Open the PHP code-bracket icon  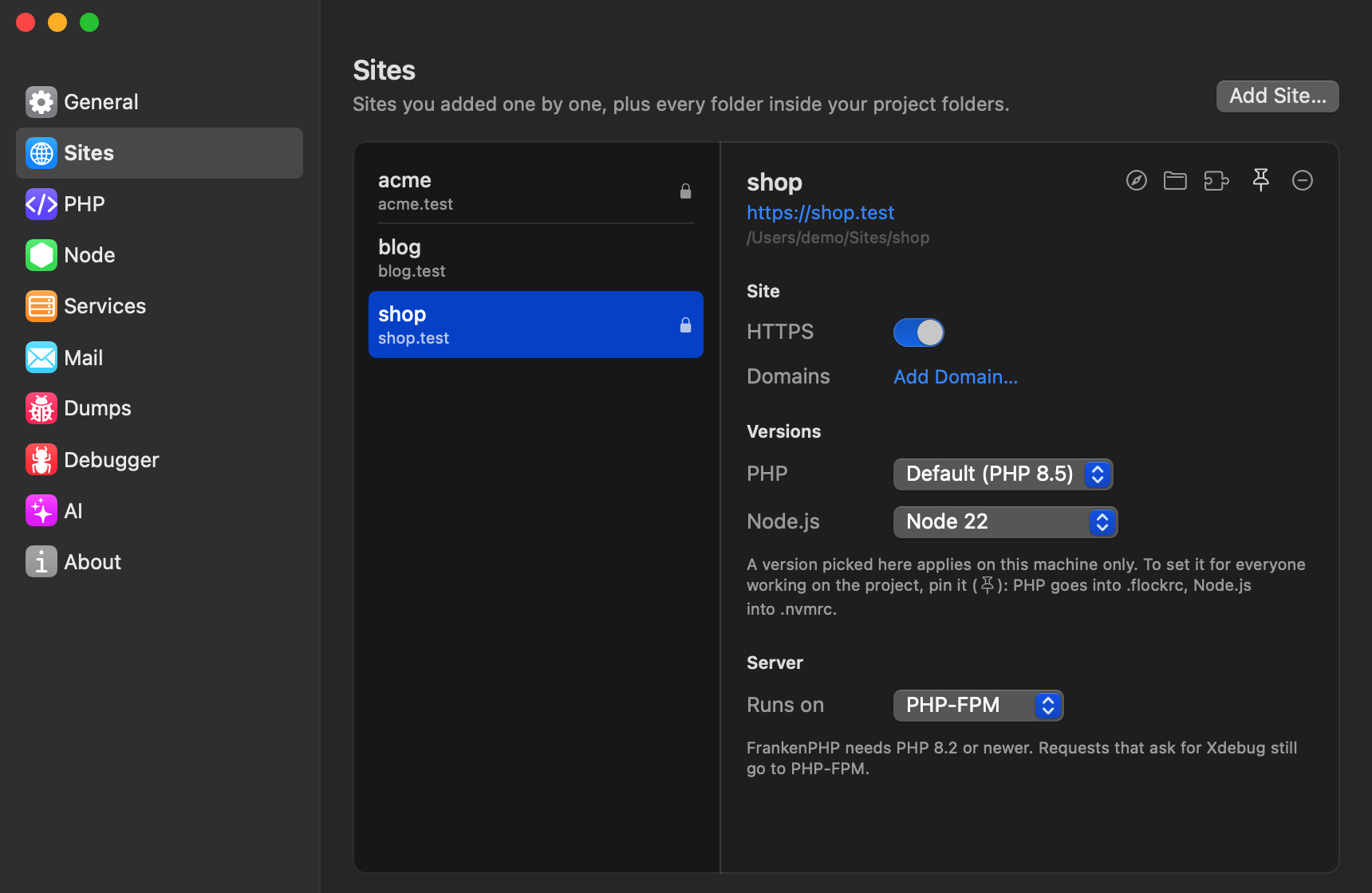(x=41, y=204)
